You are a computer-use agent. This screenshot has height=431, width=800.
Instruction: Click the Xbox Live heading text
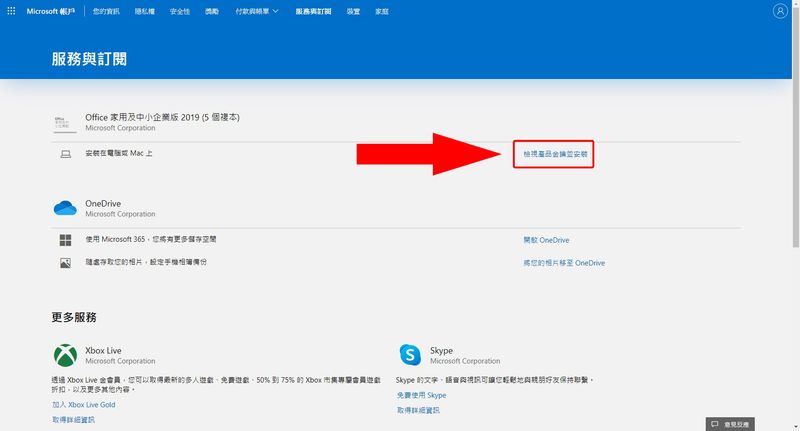click(x=103, y=350)
